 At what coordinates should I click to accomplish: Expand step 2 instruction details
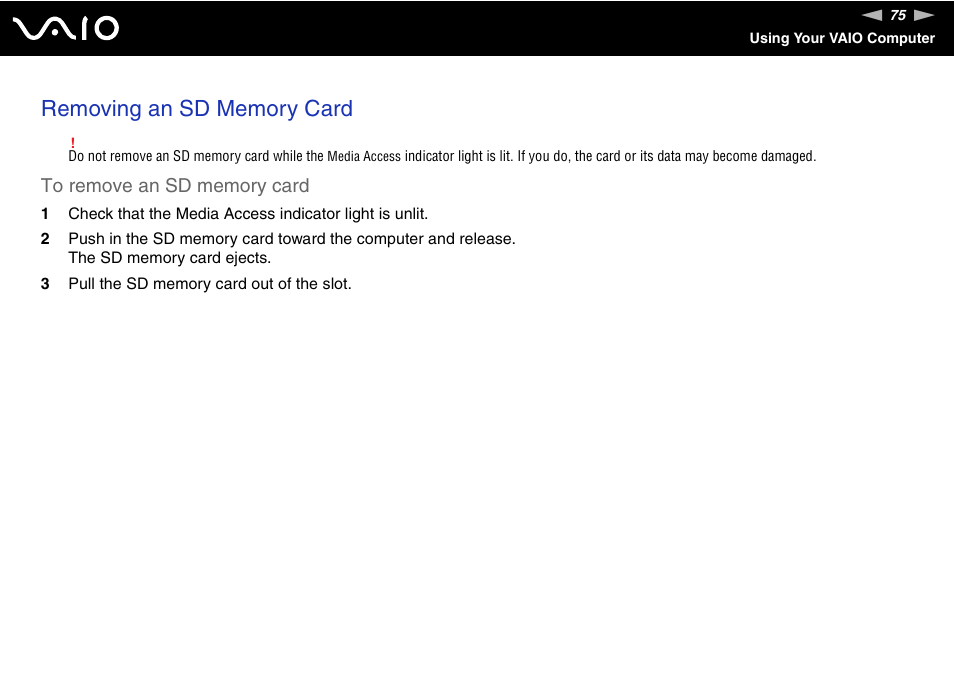coord(291,238)
